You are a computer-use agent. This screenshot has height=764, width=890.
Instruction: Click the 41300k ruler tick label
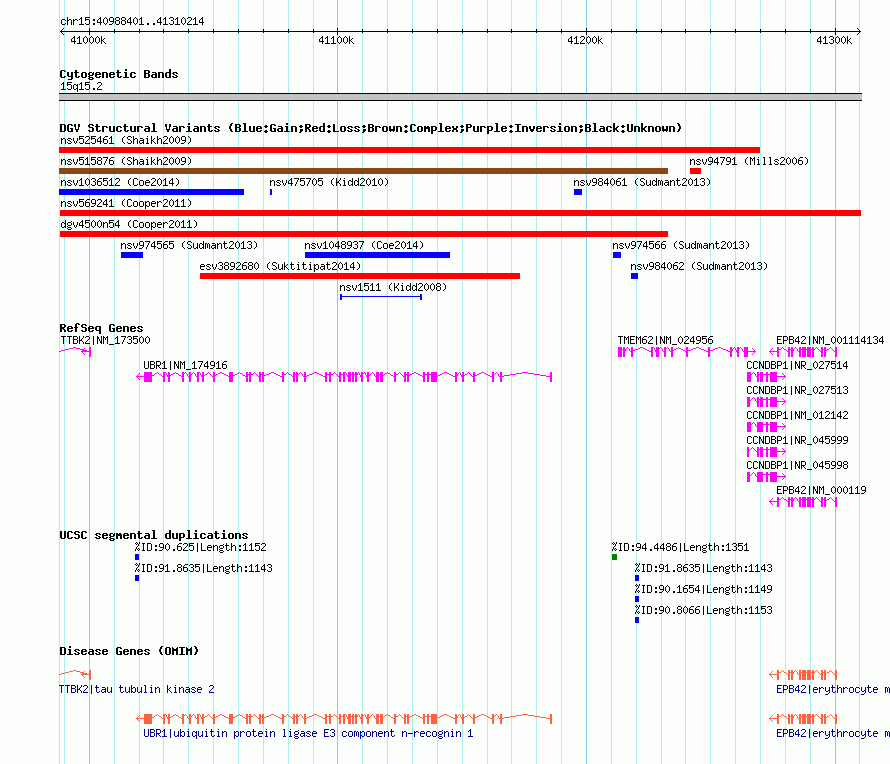tap(834, 40)
